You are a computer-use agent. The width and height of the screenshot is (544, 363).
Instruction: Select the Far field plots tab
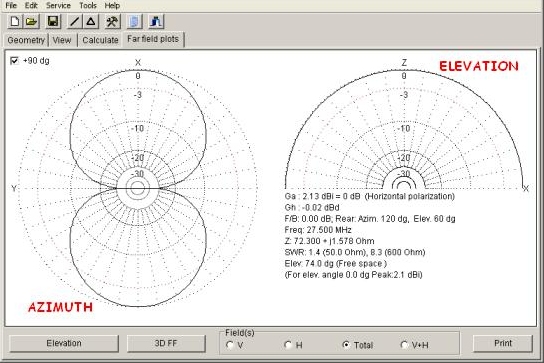[x=153, y=39]
